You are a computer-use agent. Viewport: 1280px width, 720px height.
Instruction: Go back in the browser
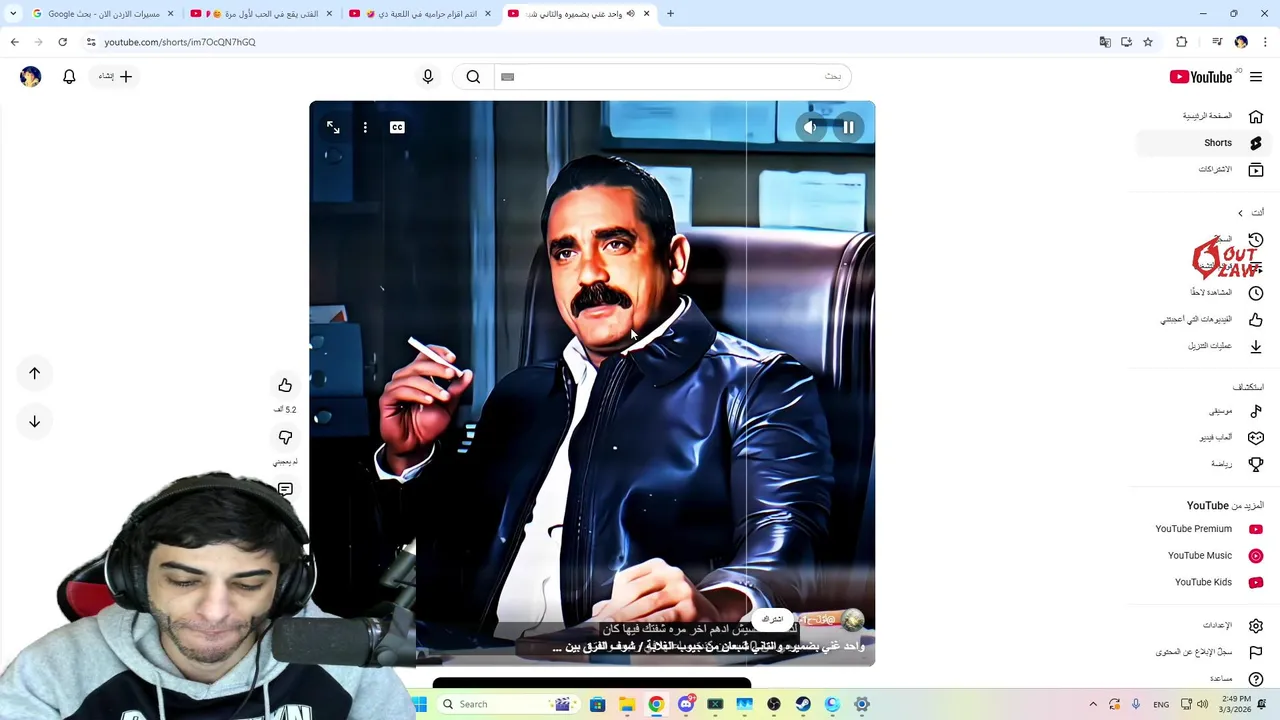click(x=15, y=42)
